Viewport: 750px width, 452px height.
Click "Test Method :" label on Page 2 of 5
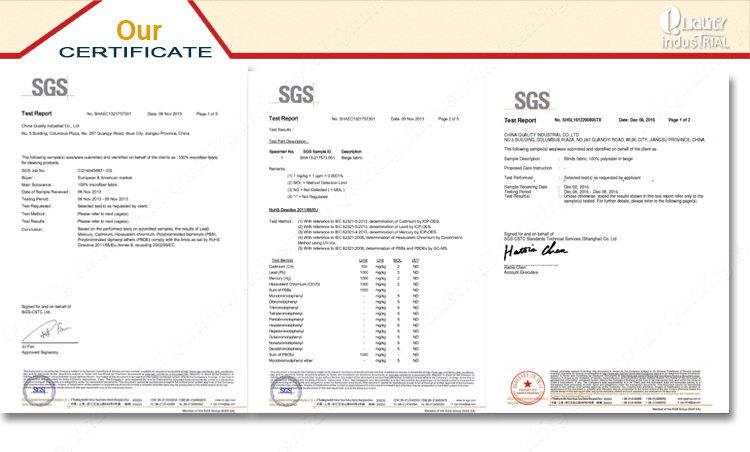281,221
